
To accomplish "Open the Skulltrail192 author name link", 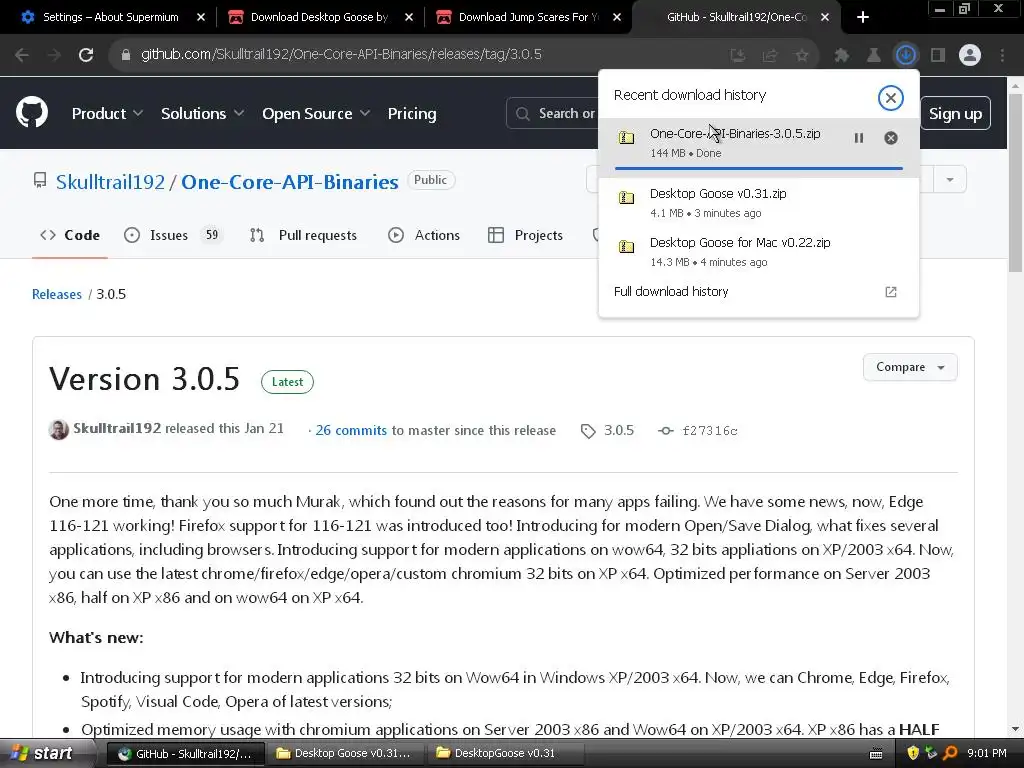I will coord(117,428).
